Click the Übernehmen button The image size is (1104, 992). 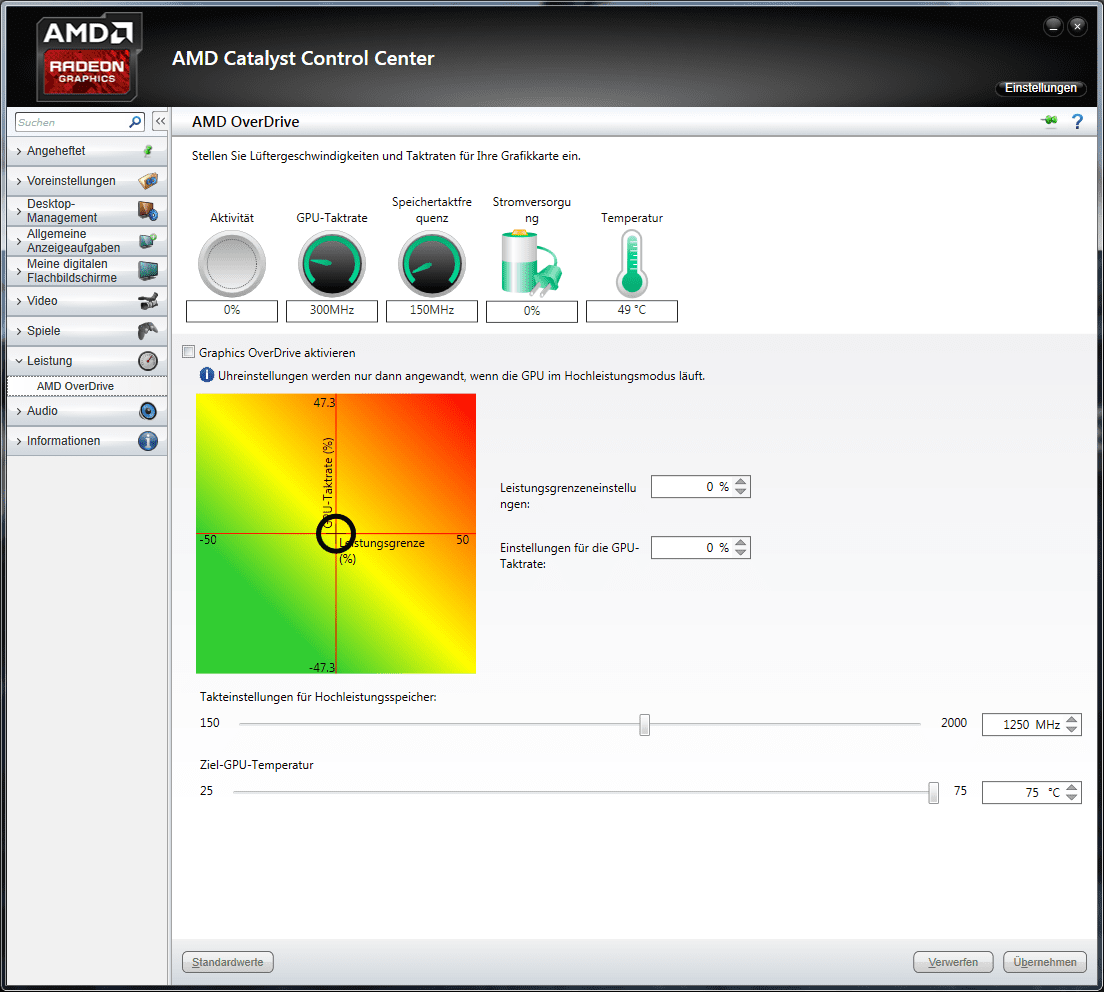1045,962
